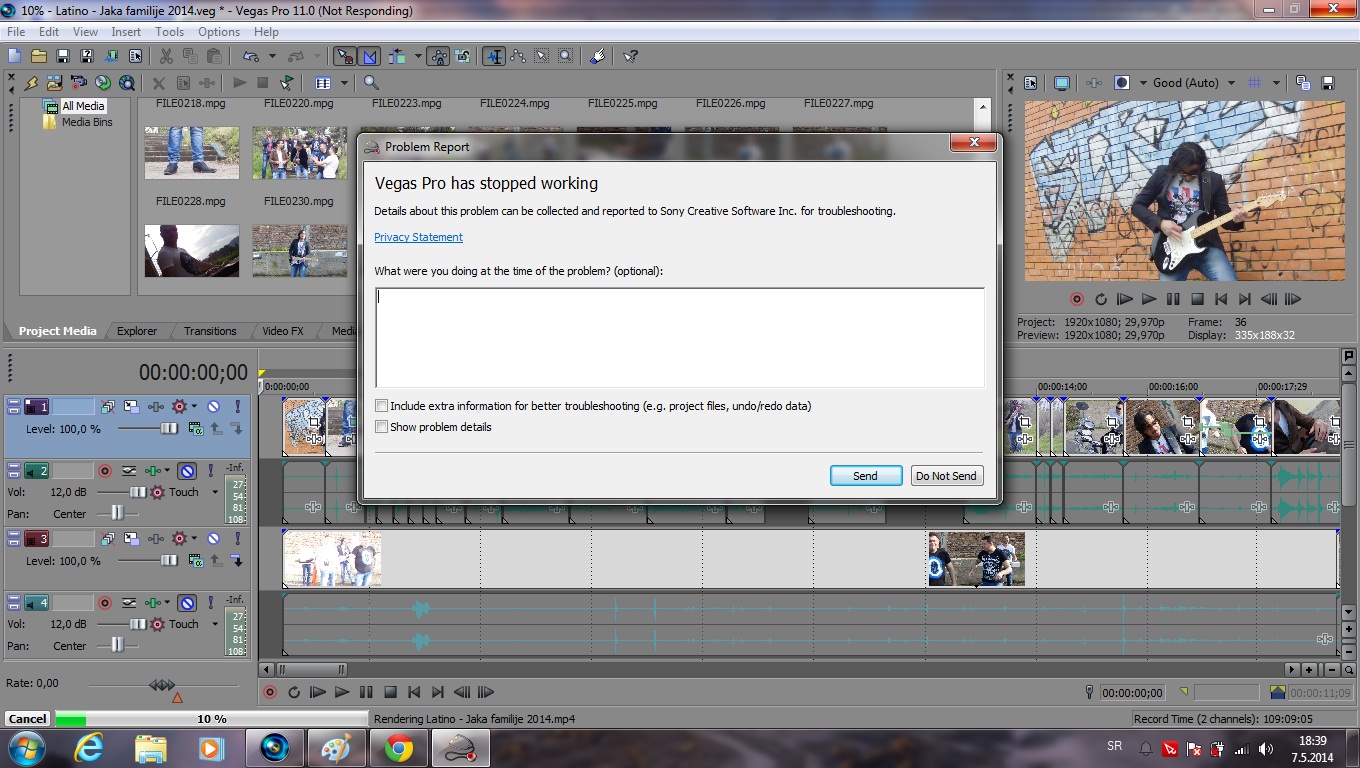Click the rendering progress bar at 10 %
1360x768 pixels.
(x=212, y=719)
